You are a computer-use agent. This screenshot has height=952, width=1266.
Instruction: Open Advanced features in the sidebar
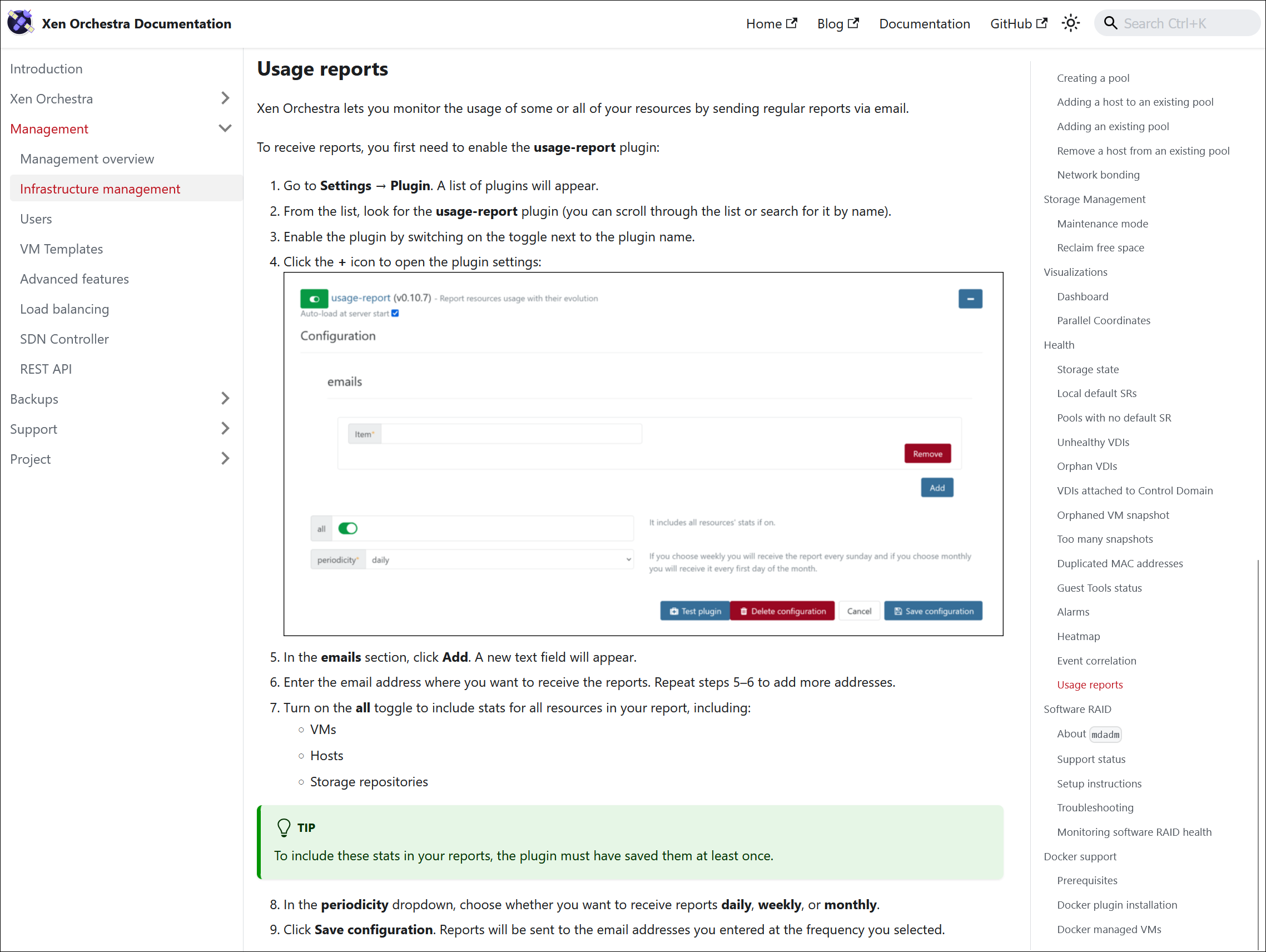click(75, 279)
